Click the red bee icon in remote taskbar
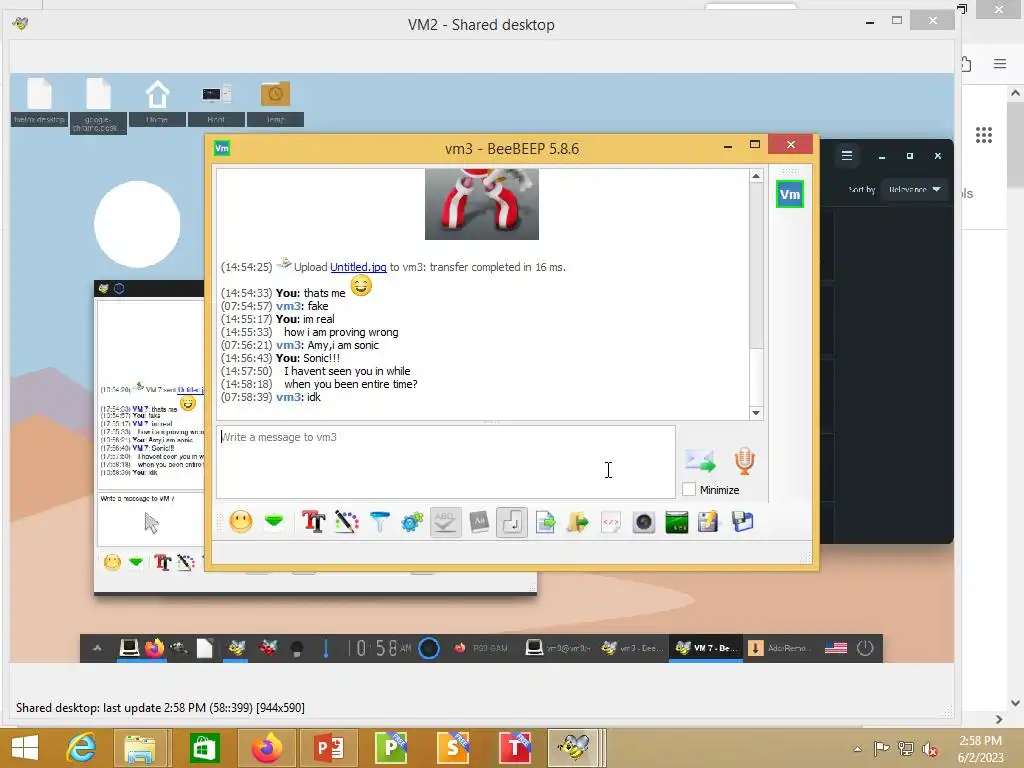 click(x=267, y=648)
